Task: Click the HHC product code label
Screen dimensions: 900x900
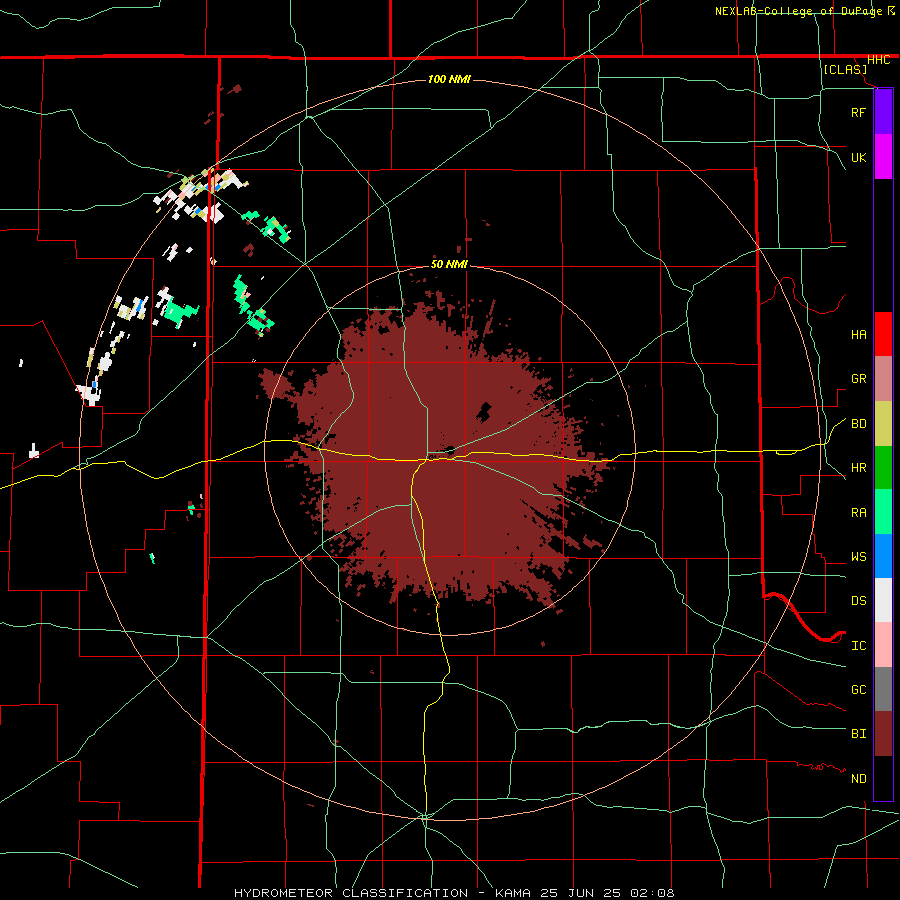Action: pos(878,60)
